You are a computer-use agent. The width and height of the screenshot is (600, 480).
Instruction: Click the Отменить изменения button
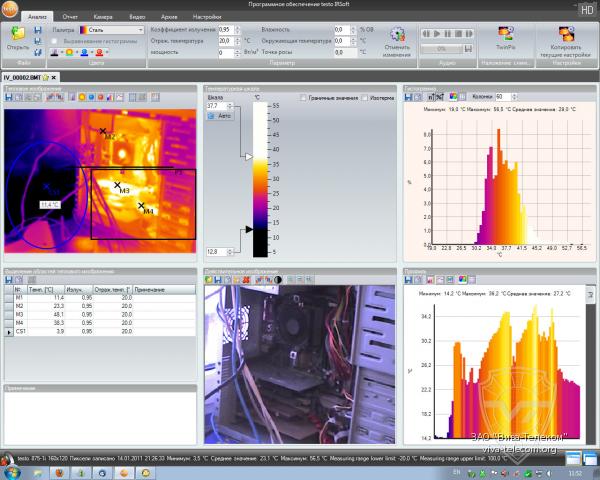click(397, 40)
